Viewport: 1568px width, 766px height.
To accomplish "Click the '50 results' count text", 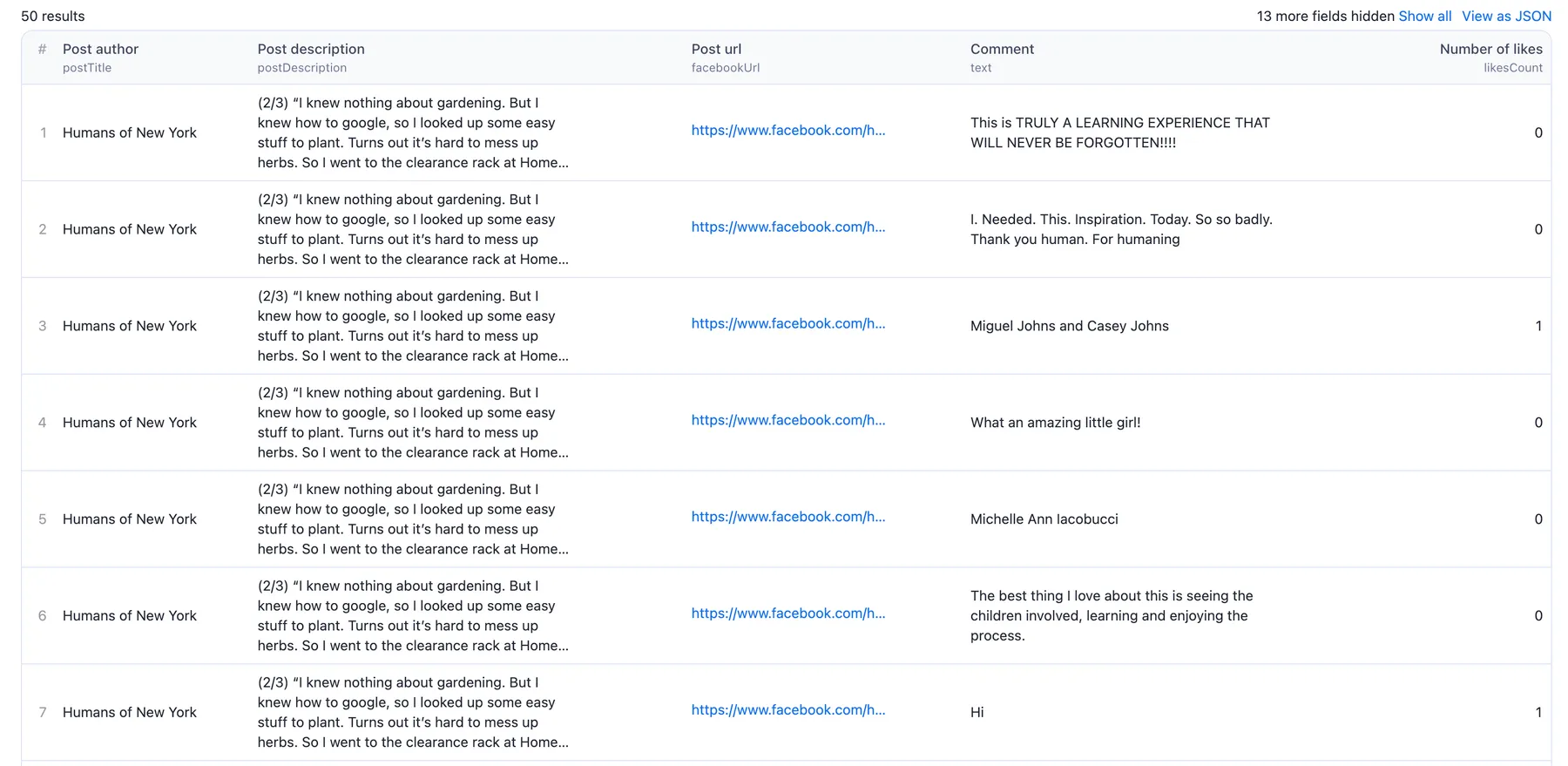I will [x=53, y=17].
